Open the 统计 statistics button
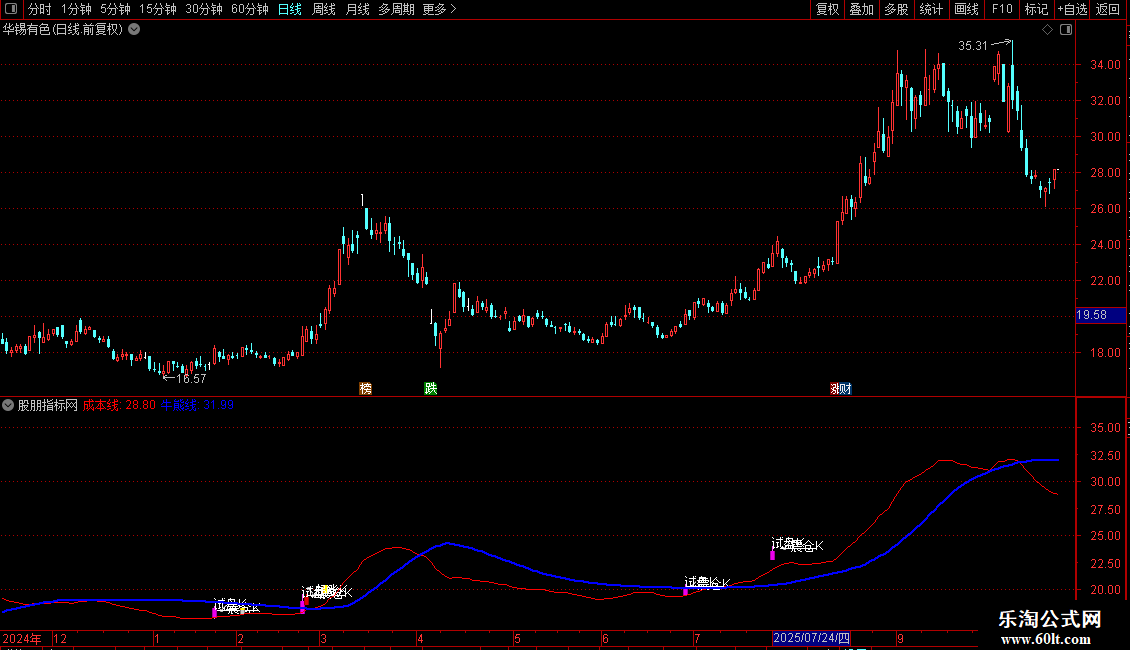The image size is (1130, 650). point(931,9)
